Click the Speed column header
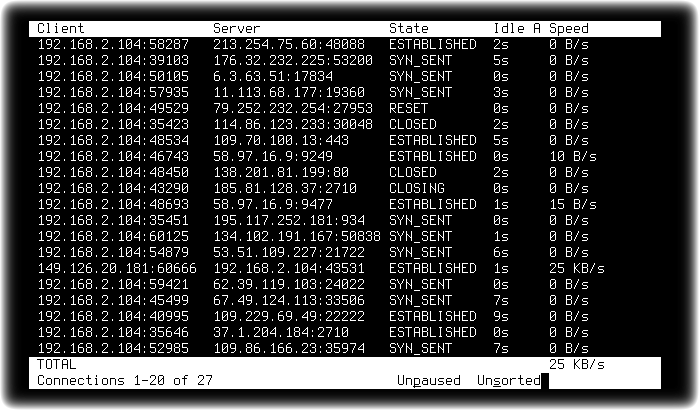Screen dimensions: 699x410 point(569,29)
